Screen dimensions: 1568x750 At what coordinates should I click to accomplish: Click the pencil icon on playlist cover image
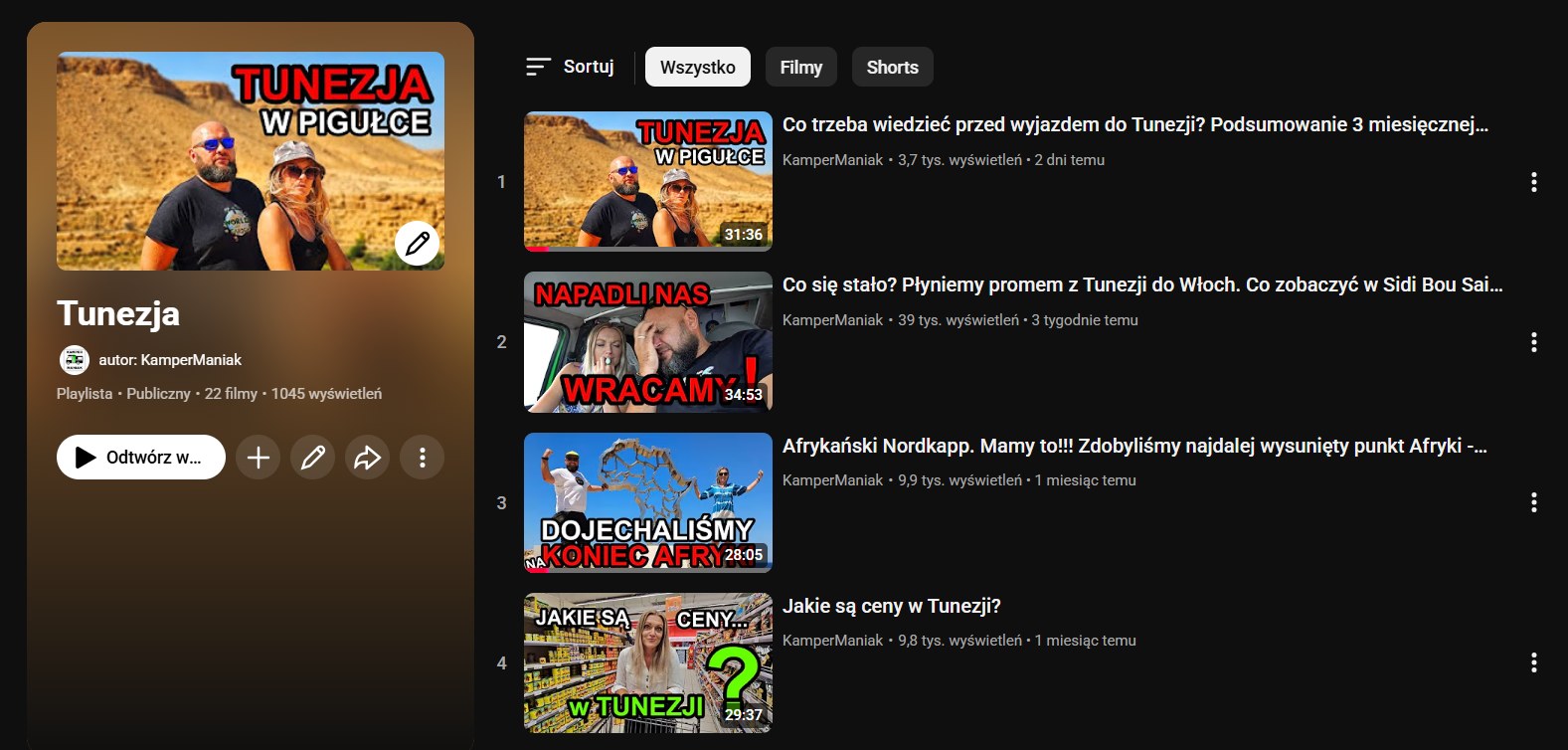pyautogui.click(x=417, y=243)
